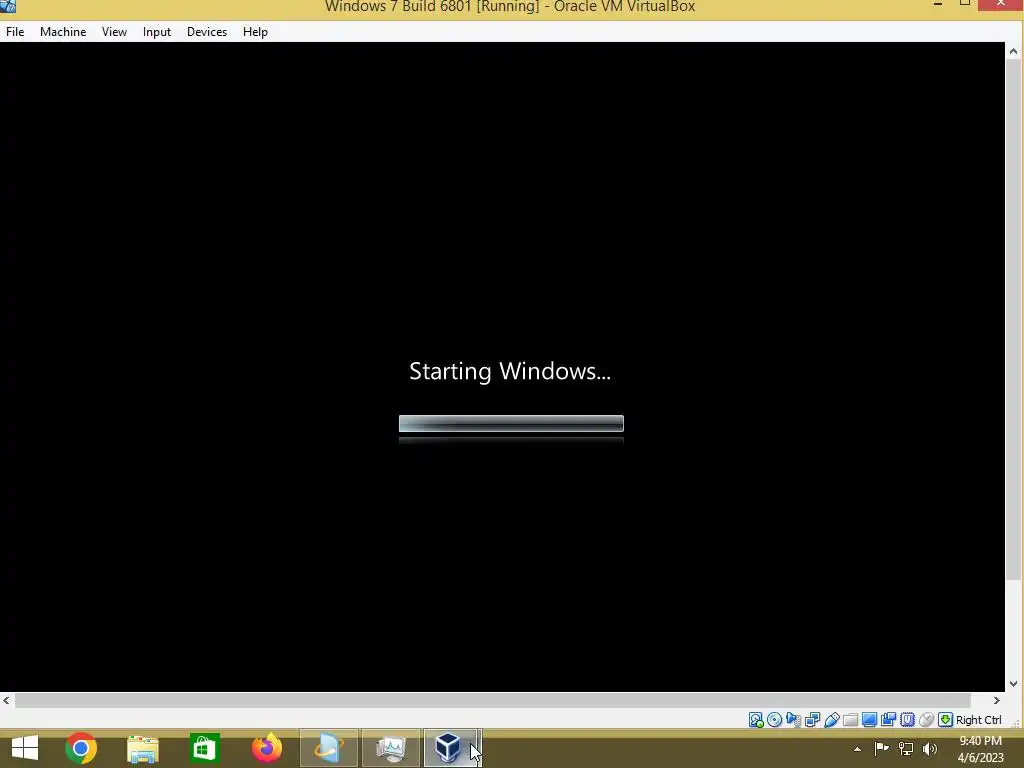The image size is (1024, 768).
Task: Click the shared folders status icon
Action: click(x=850, y=720)
